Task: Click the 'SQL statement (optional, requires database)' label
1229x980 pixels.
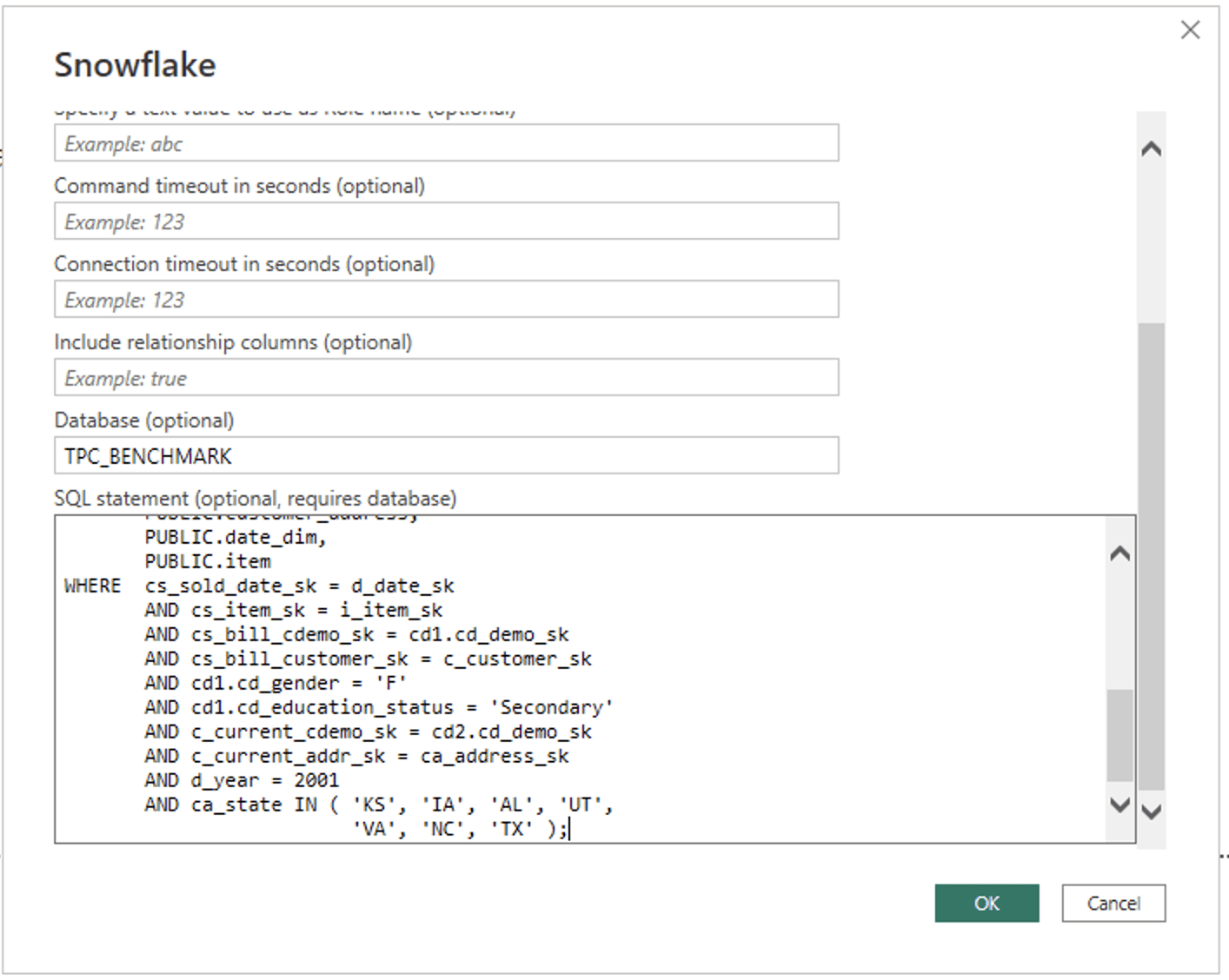Action: 256,499
